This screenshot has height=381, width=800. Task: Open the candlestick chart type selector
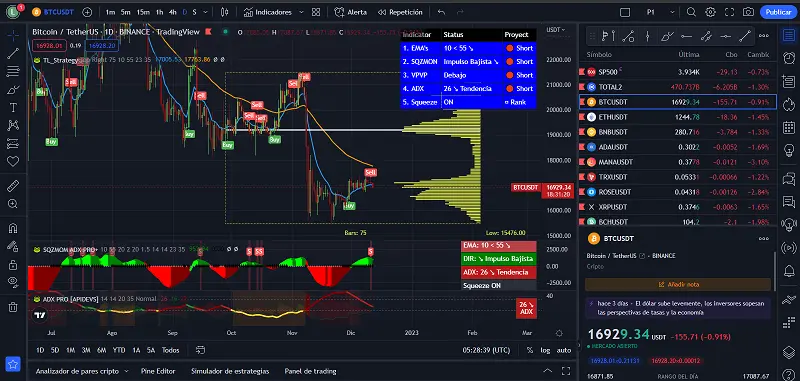pos(224,12)
